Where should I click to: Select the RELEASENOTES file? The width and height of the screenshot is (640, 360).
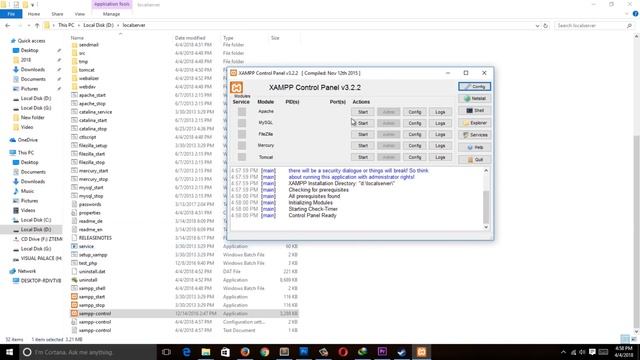click(x=95, y=238)
